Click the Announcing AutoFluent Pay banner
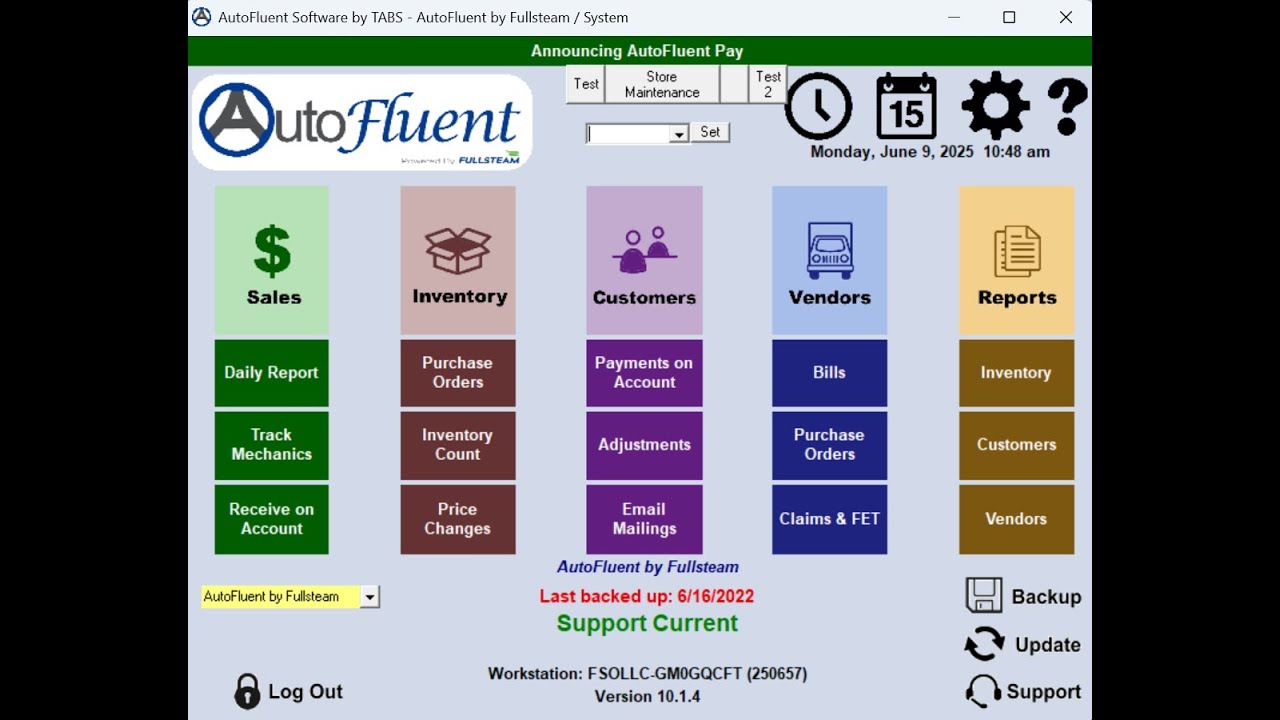 [x=637, y=51]
